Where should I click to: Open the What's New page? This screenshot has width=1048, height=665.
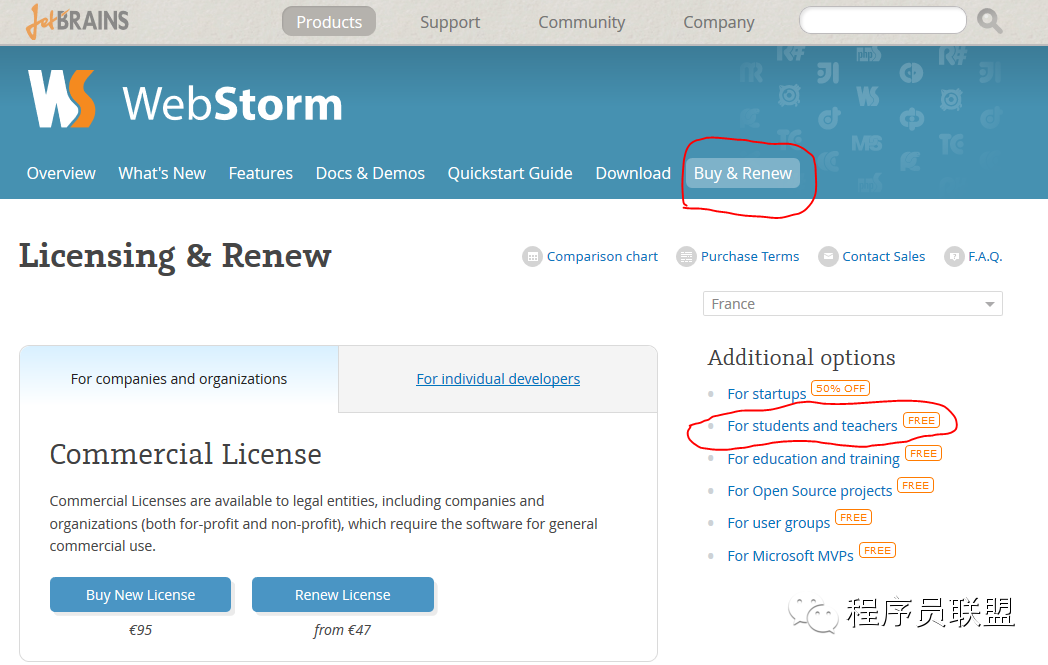[162, 173]
